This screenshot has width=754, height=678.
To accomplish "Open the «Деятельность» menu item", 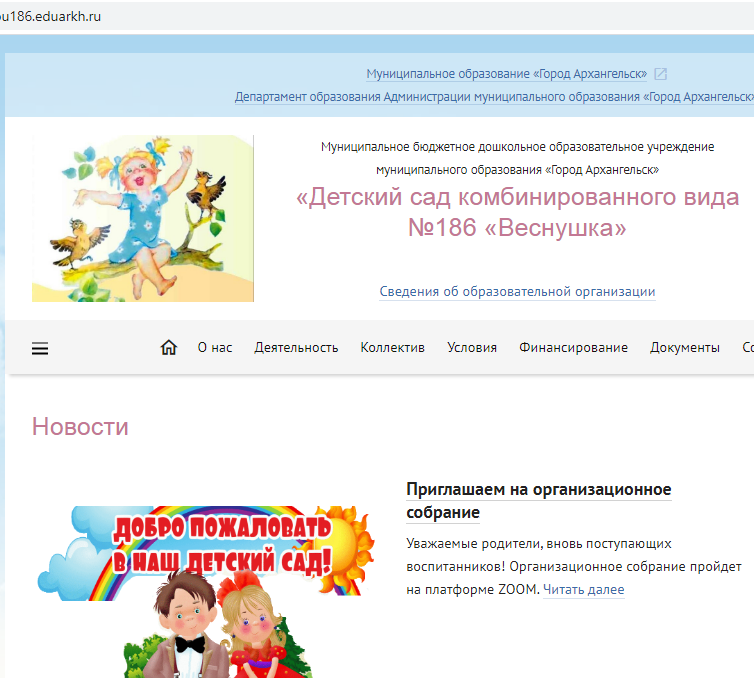I will (296, 348).
